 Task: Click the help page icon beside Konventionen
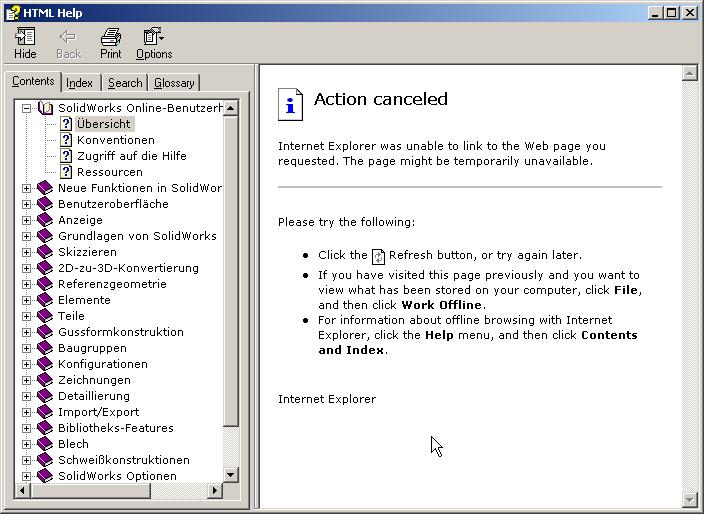point(66,140)
